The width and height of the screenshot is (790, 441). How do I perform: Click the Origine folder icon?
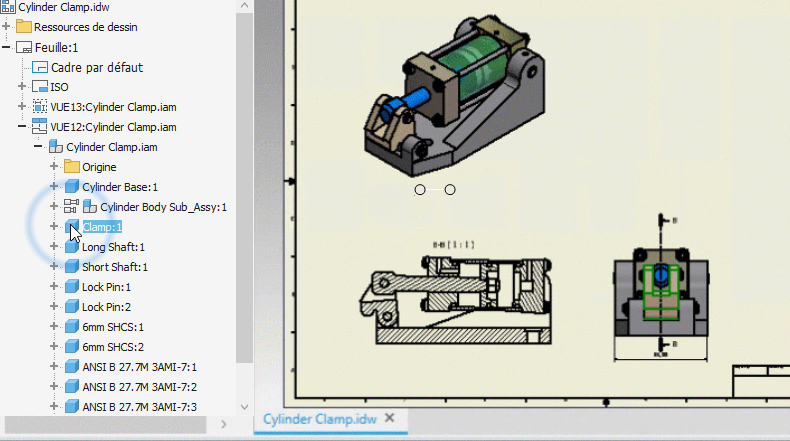(x=72, y=167)
